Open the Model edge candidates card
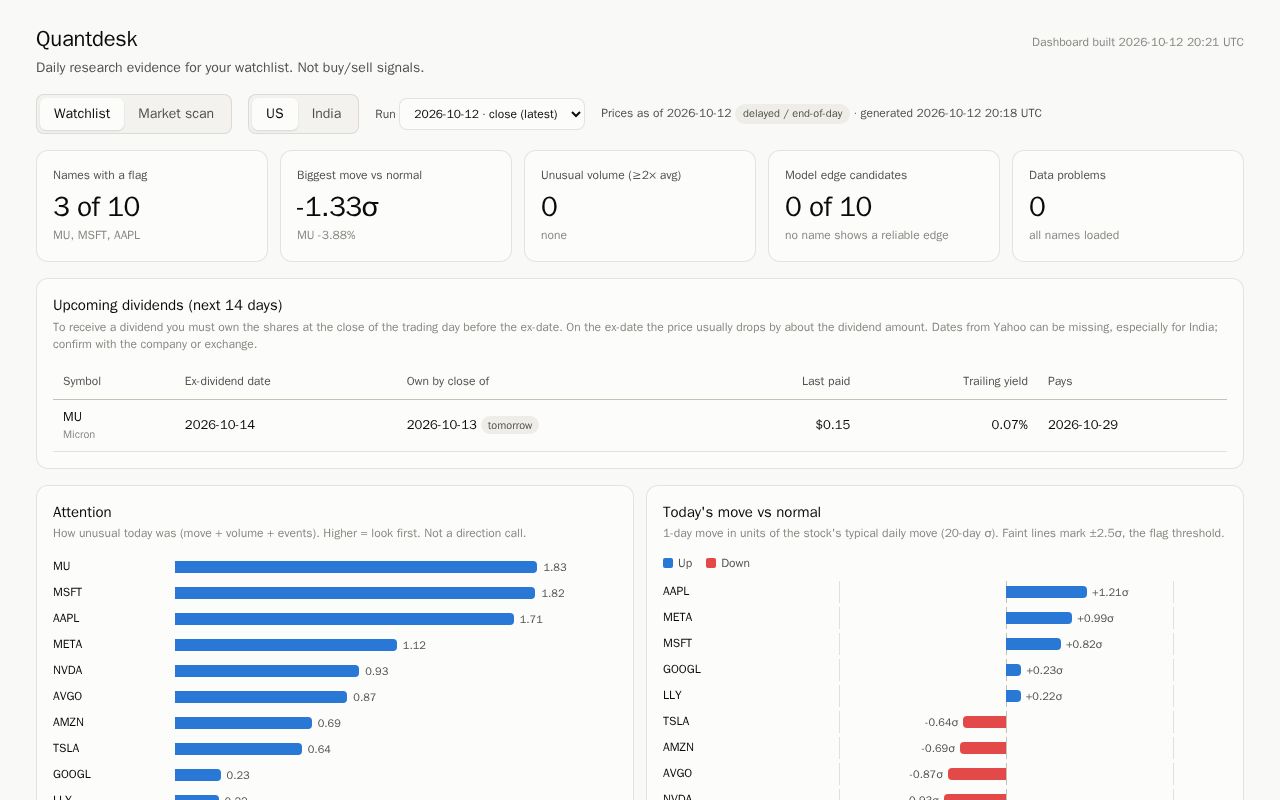The width and height of the screenshot is (1280, 800). point(884,206)
